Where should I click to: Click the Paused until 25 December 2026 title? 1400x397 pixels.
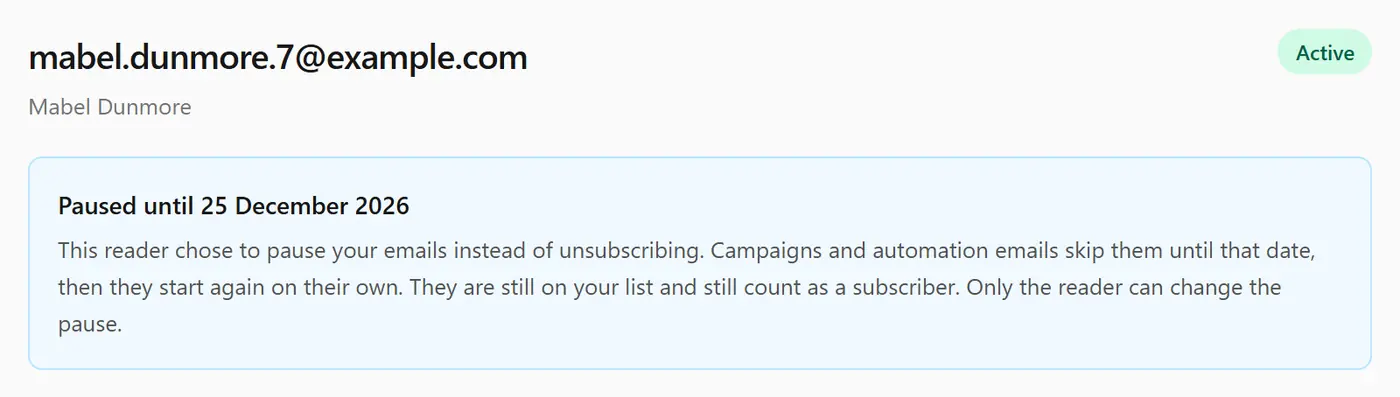pos(234,207)
